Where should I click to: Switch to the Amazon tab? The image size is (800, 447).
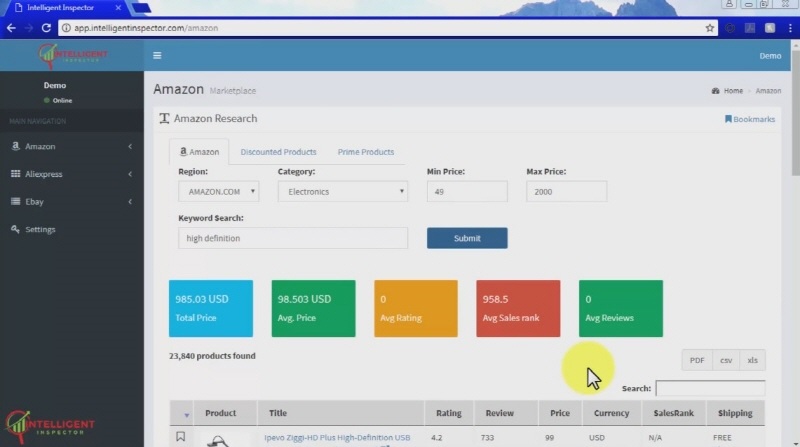(x=199, y=152)
